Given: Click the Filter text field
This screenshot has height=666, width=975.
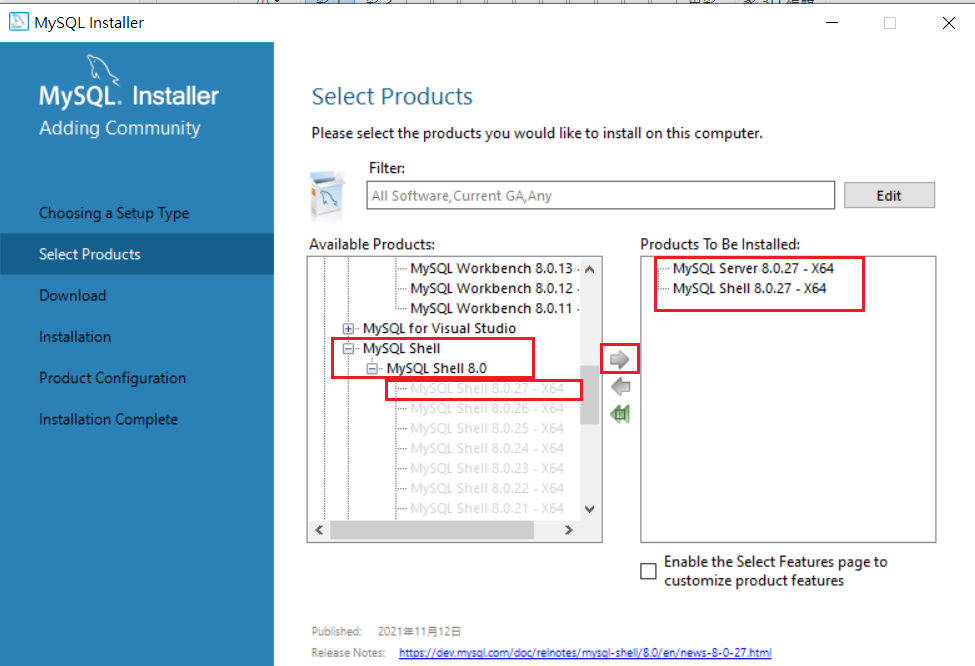Looking at the screenshot, I should tap(600, 195).
